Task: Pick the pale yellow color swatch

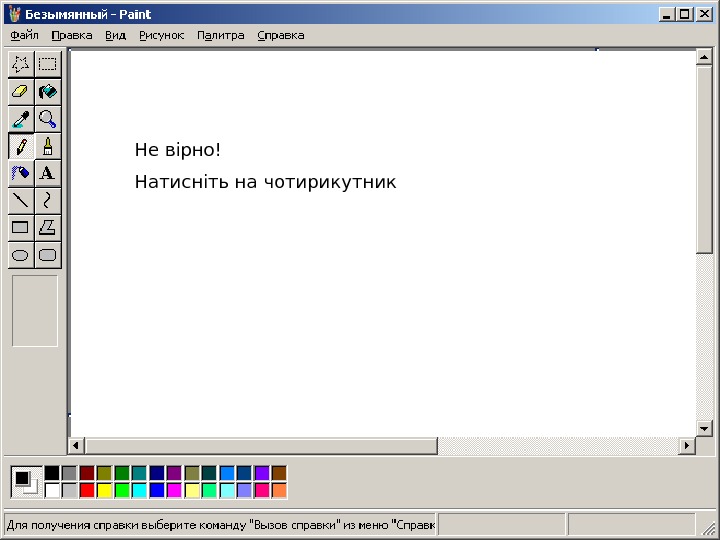Action: [191, 490]
